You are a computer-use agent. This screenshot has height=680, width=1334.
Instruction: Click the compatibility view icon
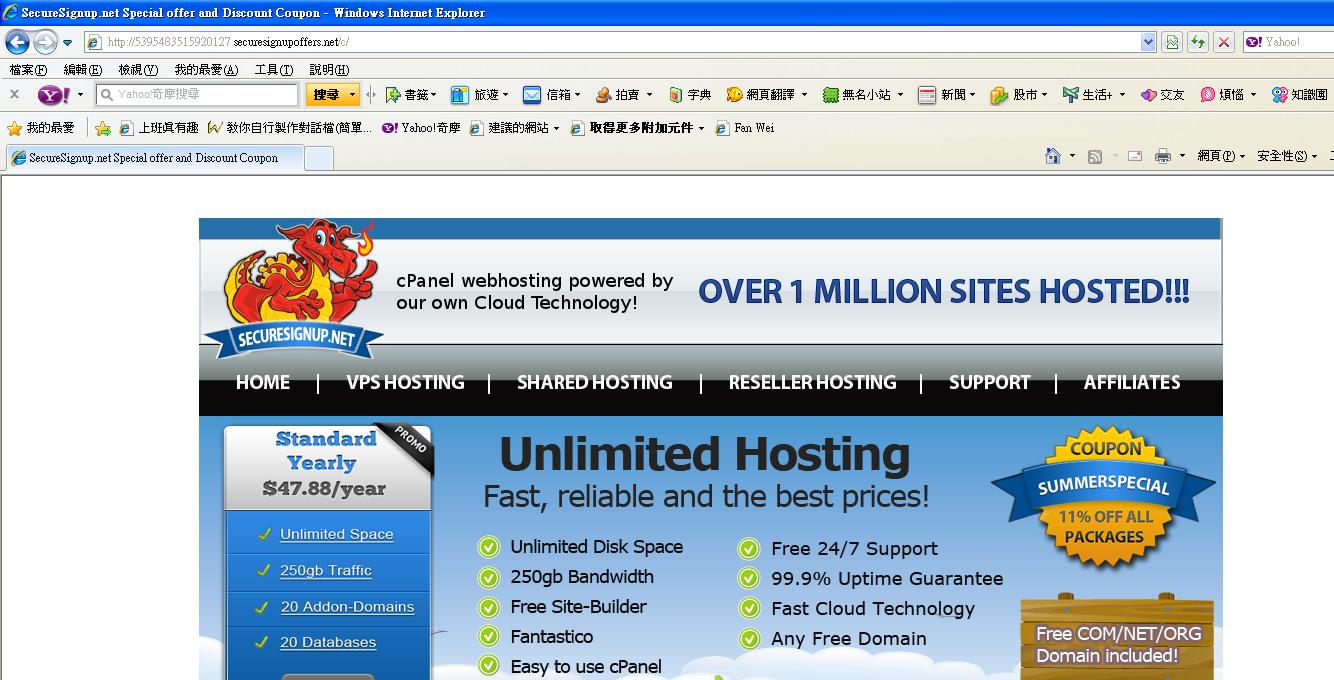[1172, 42]
